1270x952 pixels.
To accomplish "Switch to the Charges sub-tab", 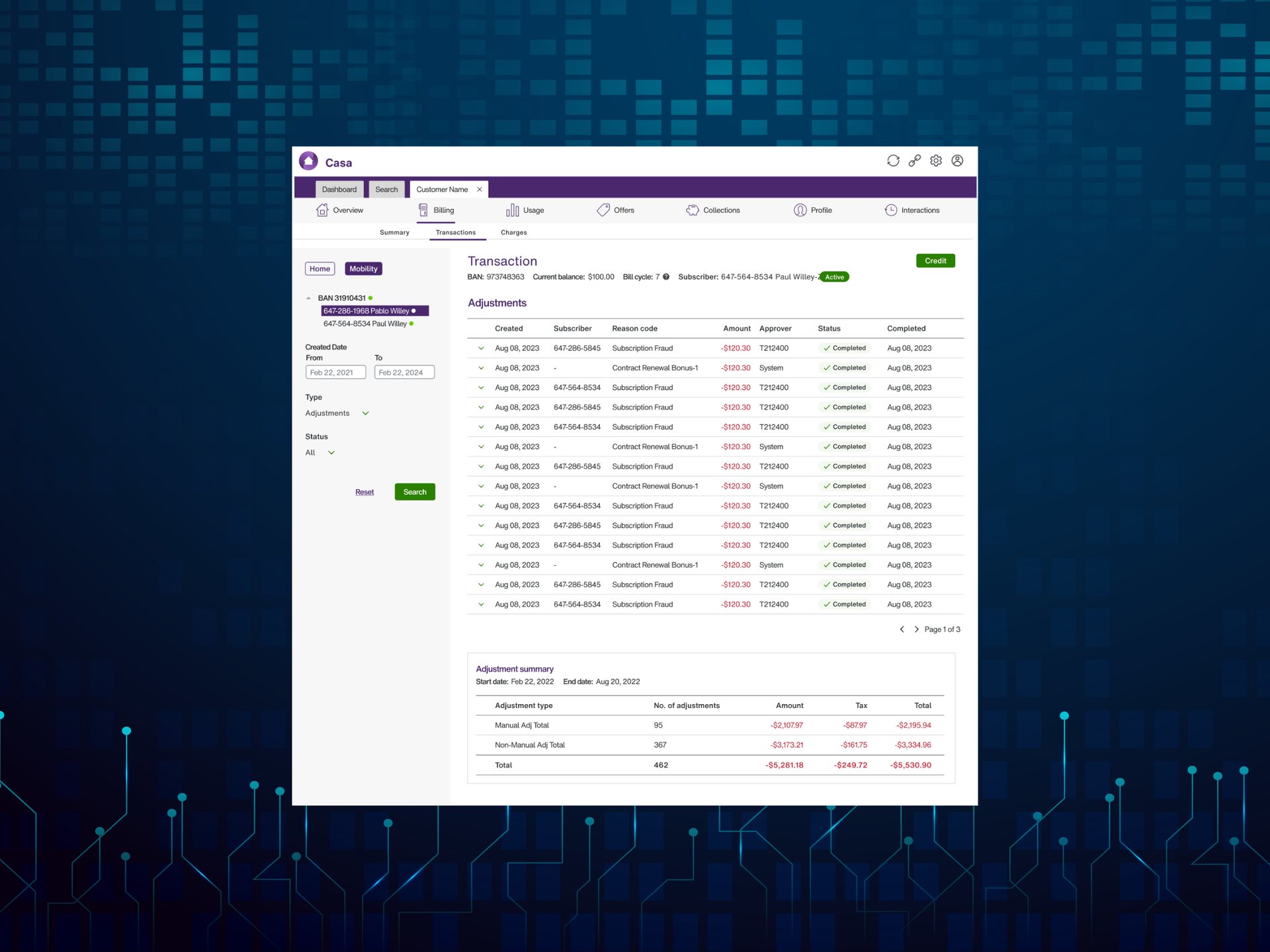I will click(x=513, y=233).
